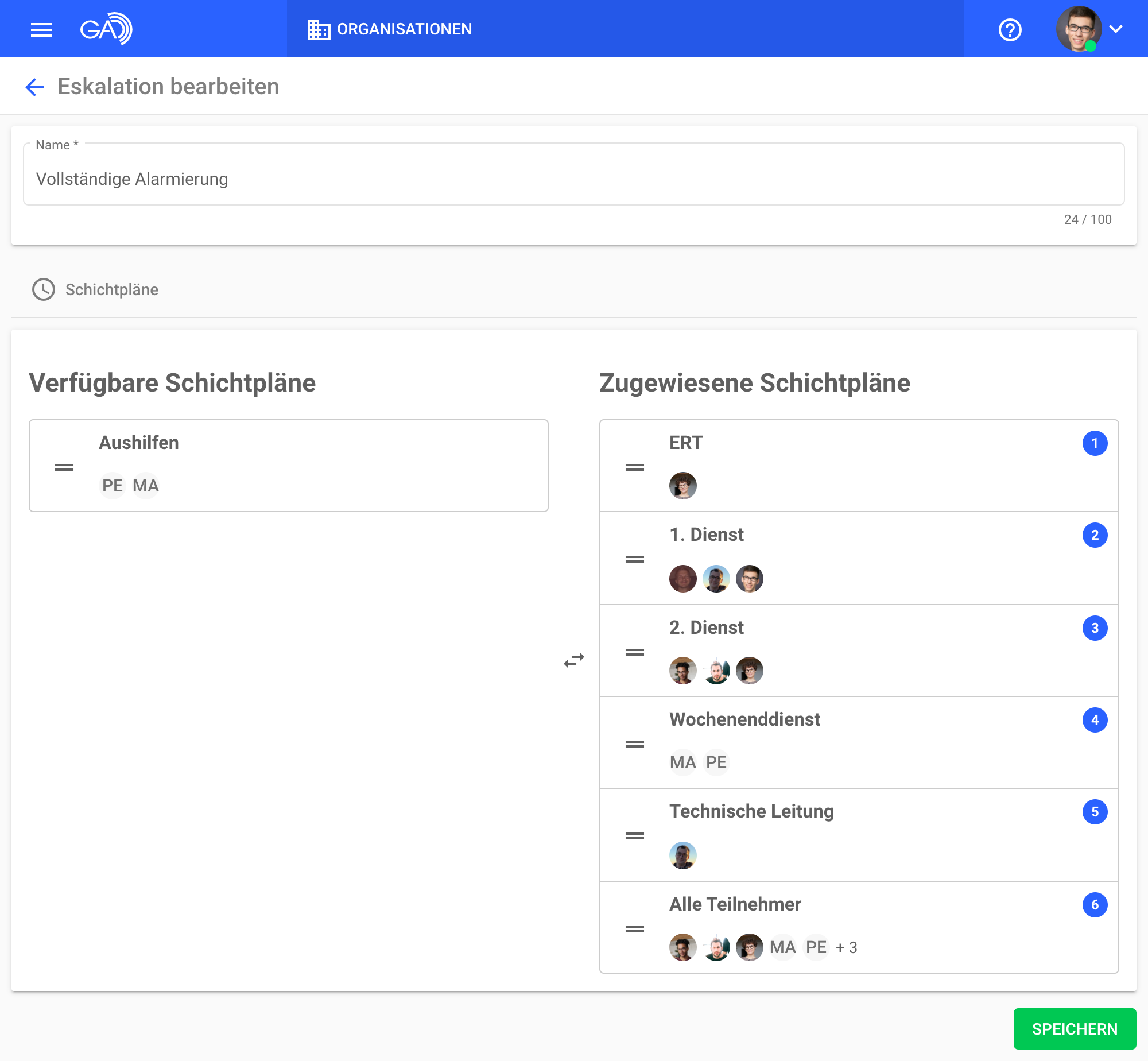
Task: Grab the drag handle for Alle Teilnehmer
Action: click(x=634, y=929)
